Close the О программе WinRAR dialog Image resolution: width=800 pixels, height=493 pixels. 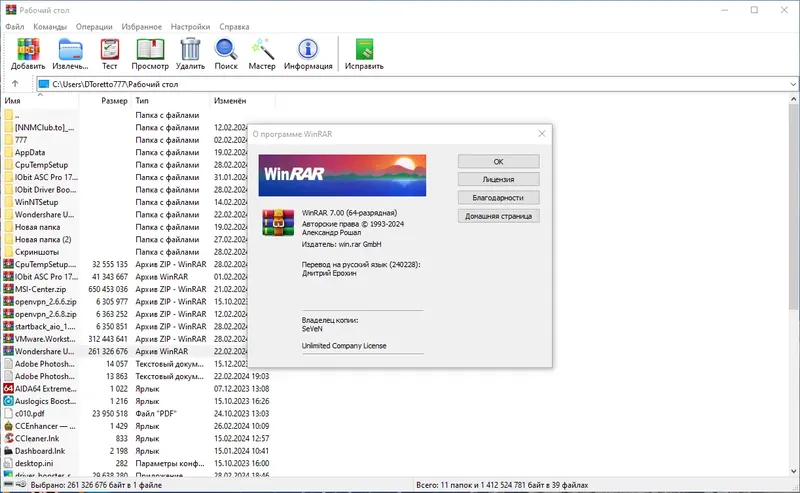[542, 134]
